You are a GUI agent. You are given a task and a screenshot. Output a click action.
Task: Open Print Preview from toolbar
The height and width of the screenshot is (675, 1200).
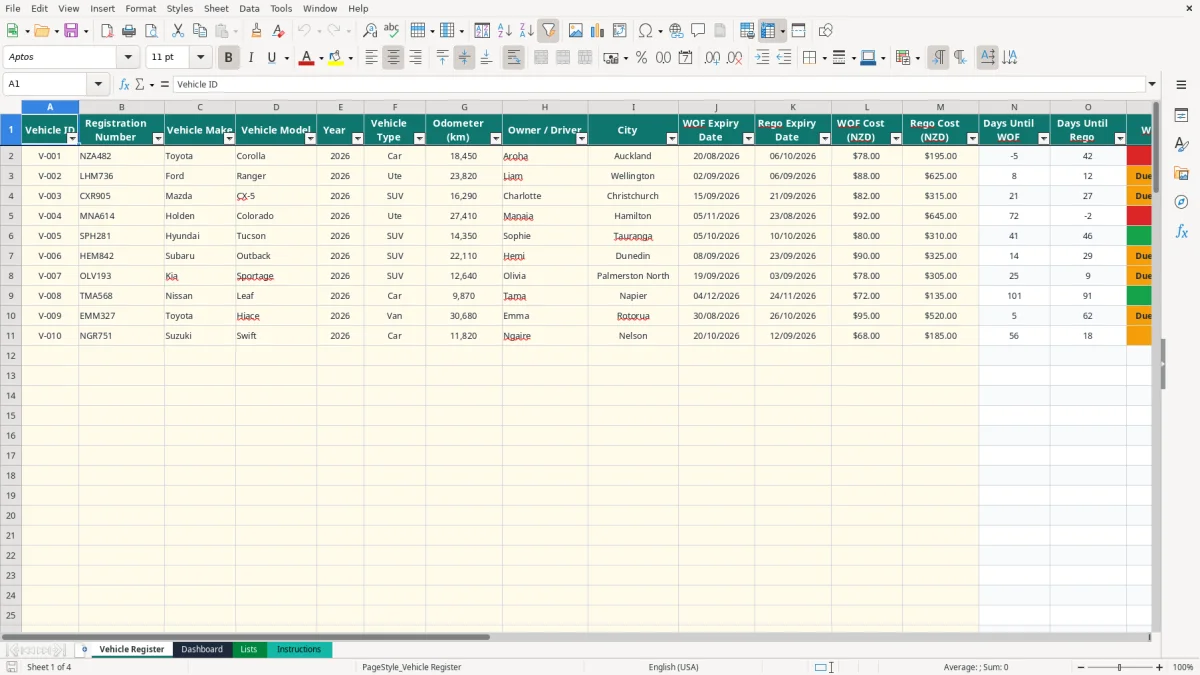click(151, 31)
